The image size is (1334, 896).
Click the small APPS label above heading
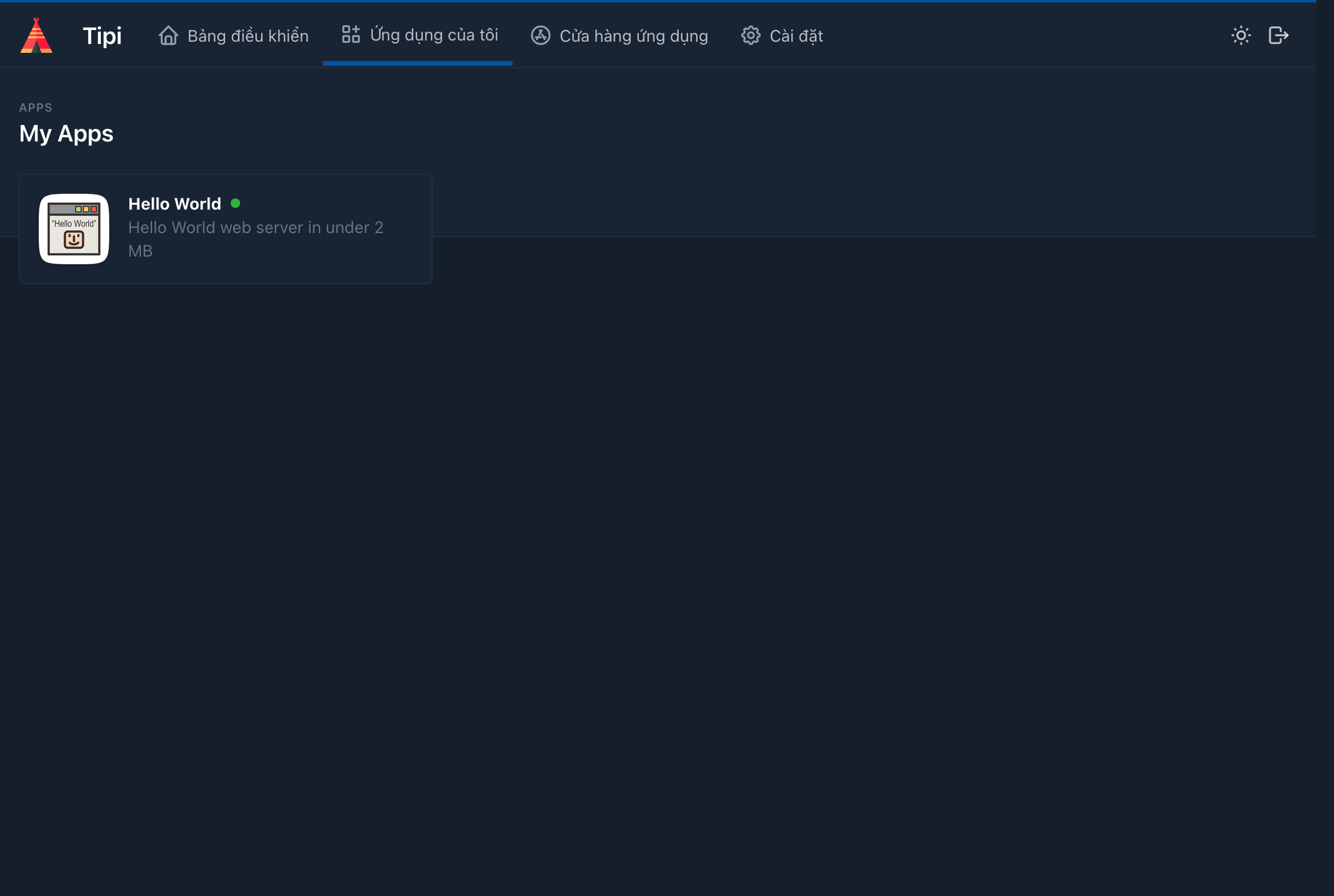[36, 108]
